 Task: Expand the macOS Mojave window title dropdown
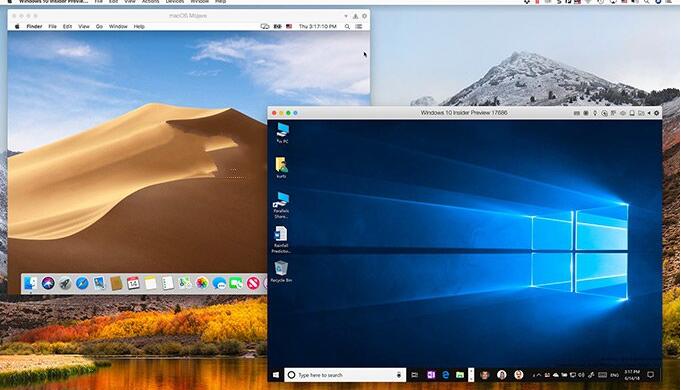[x=346, y=16]
